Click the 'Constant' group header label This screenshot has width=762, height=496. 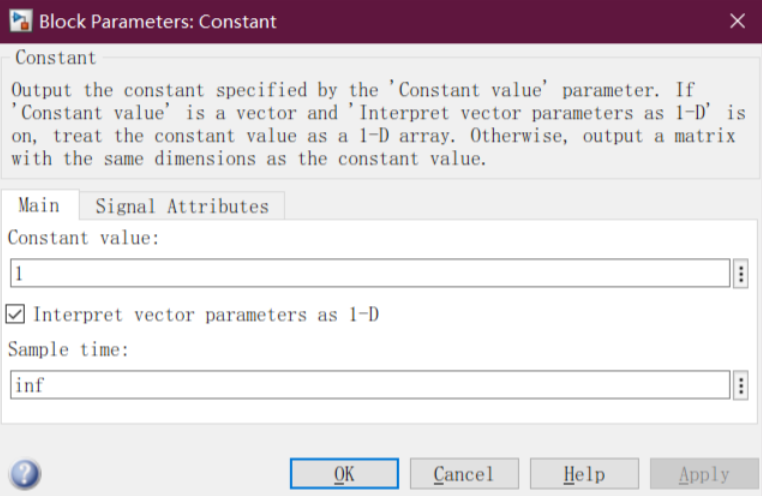(55, 57)
